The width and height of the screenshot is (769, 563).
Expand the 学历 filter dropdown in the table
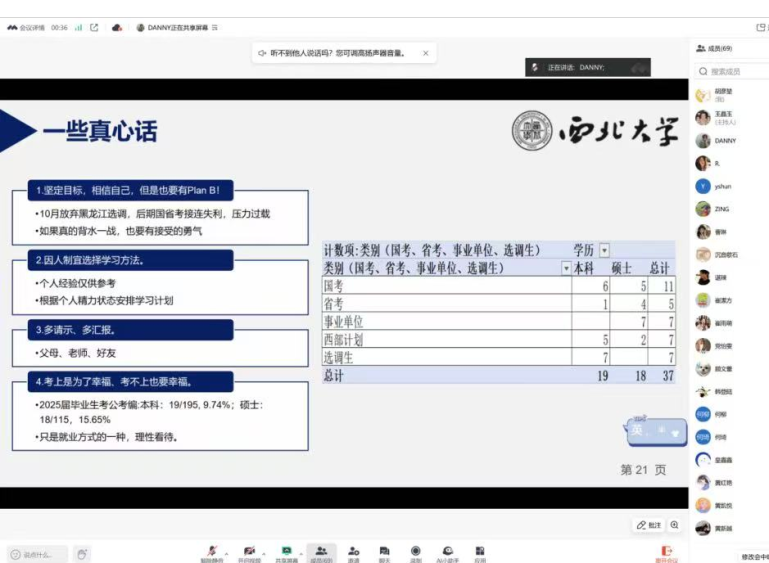tap(604, 250)
